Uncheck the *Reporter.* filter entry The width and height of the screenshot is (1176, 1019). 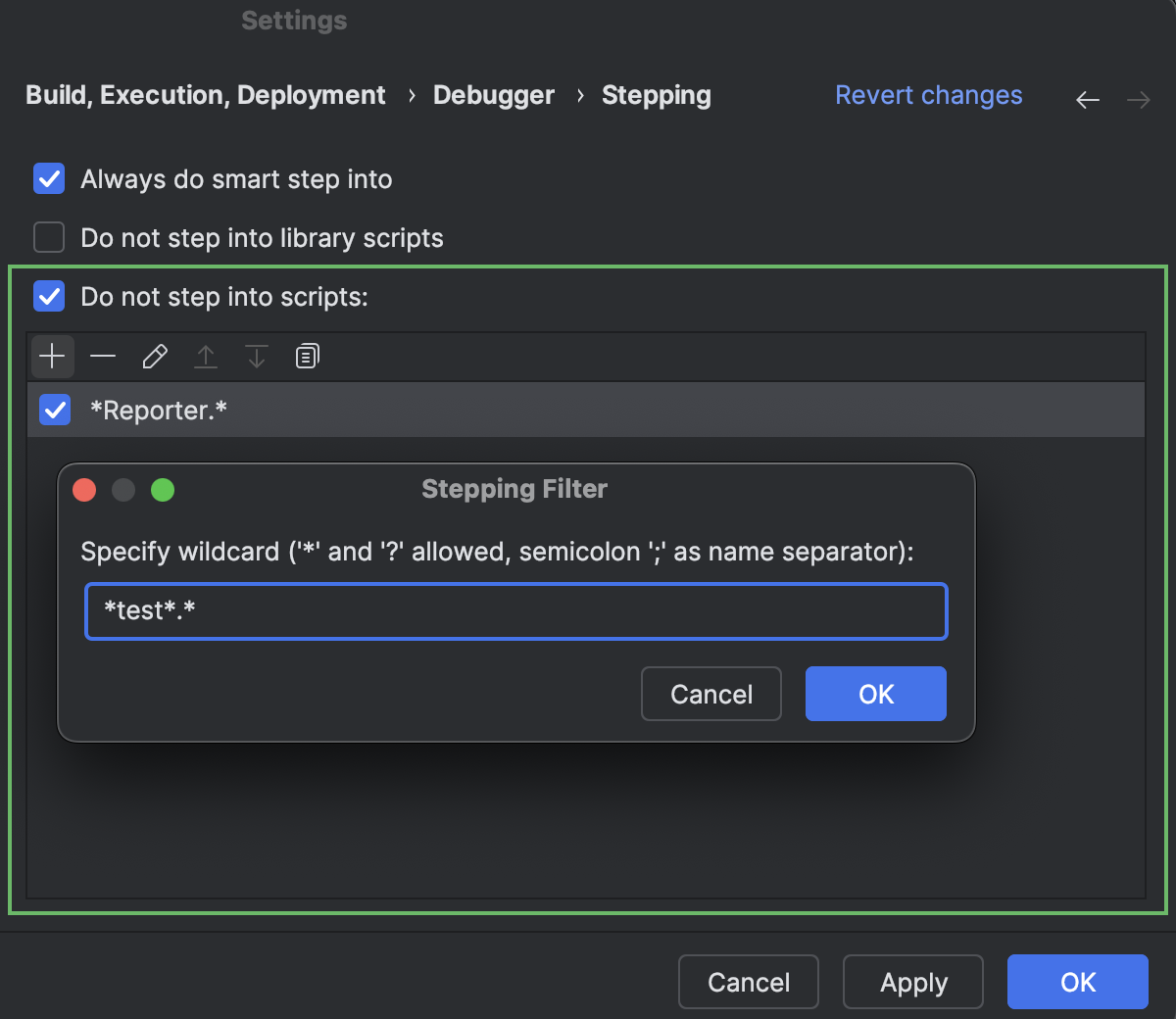pyautogui.click(x=55, y=410)
